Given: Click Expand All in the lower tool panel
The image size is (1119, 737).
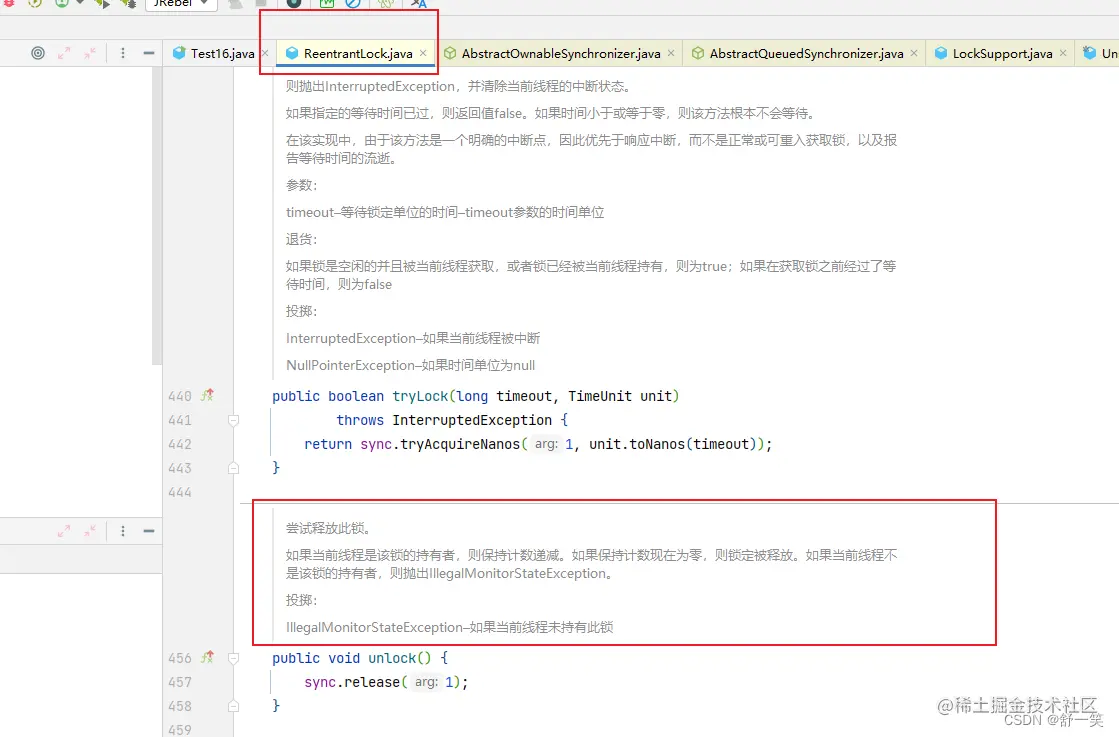Looking at the screenshot, I should coord(64,531).
